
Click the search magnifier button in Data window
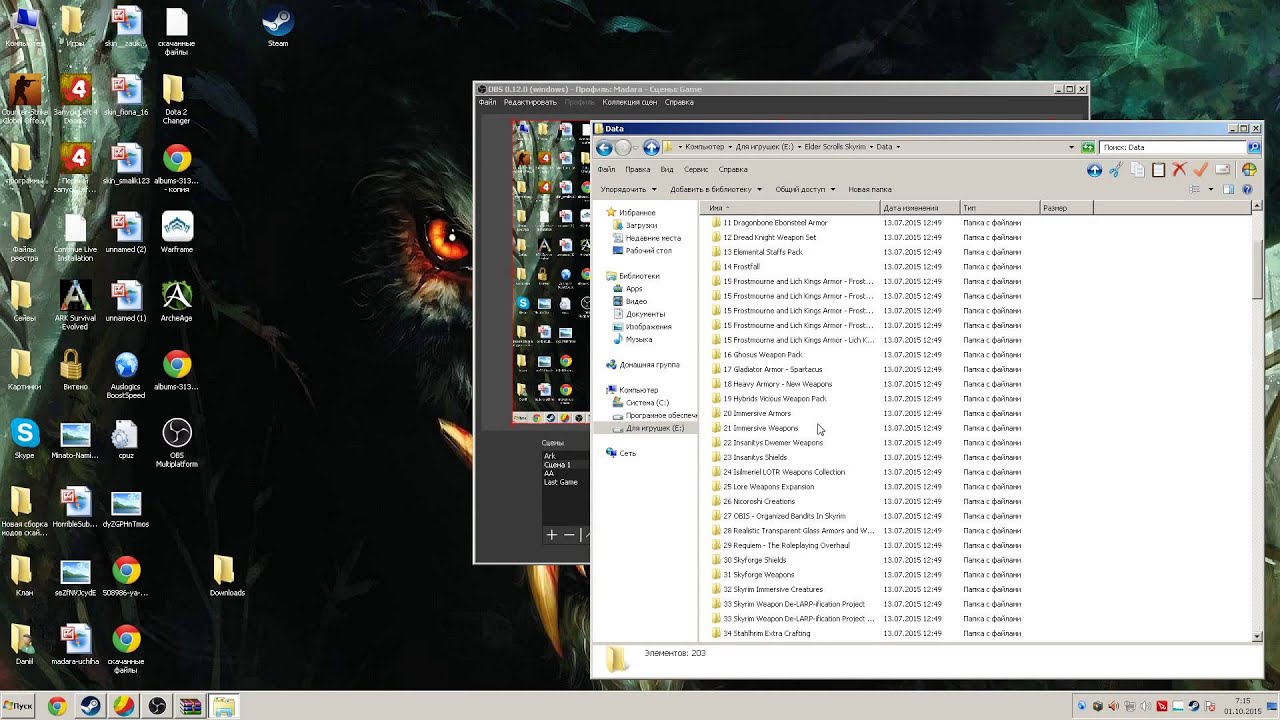pyautogui.click(x=1254, y=147)
